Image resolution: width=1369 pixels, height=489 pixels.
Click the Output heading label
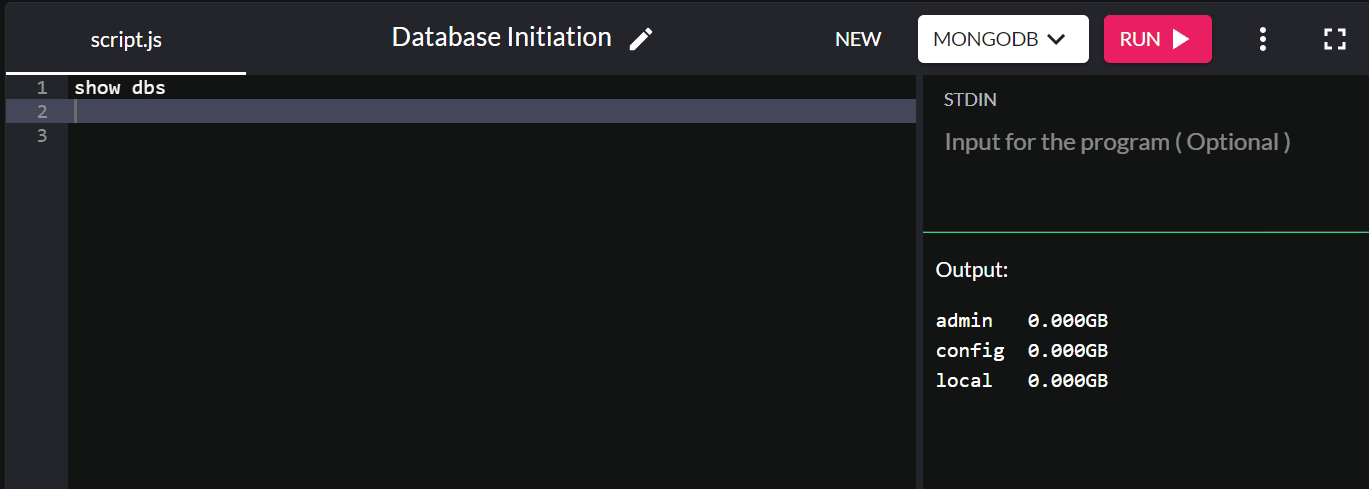(971, 270)
